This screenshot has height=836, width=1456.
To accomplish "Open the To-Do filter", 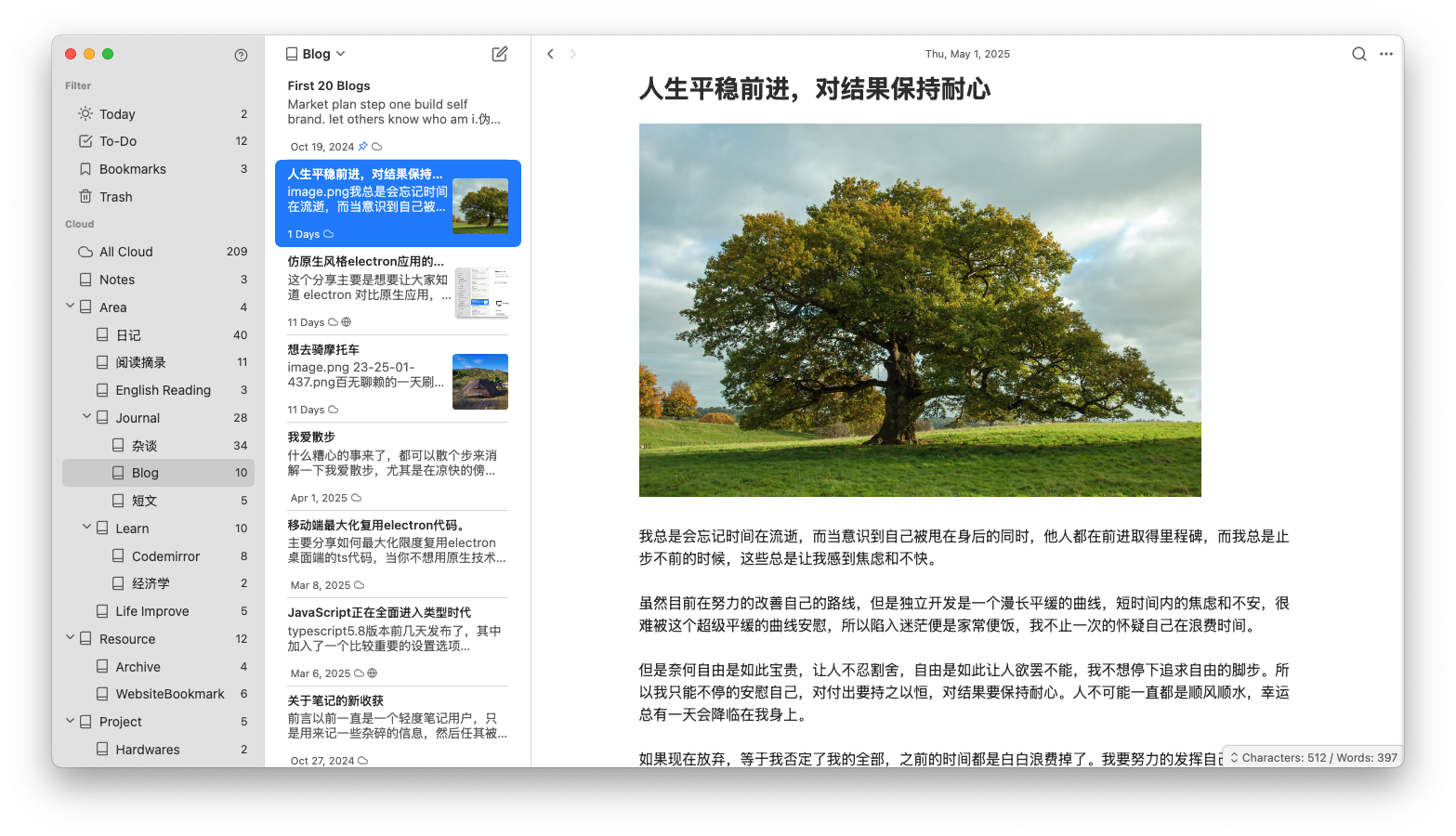I will (158, 141).
